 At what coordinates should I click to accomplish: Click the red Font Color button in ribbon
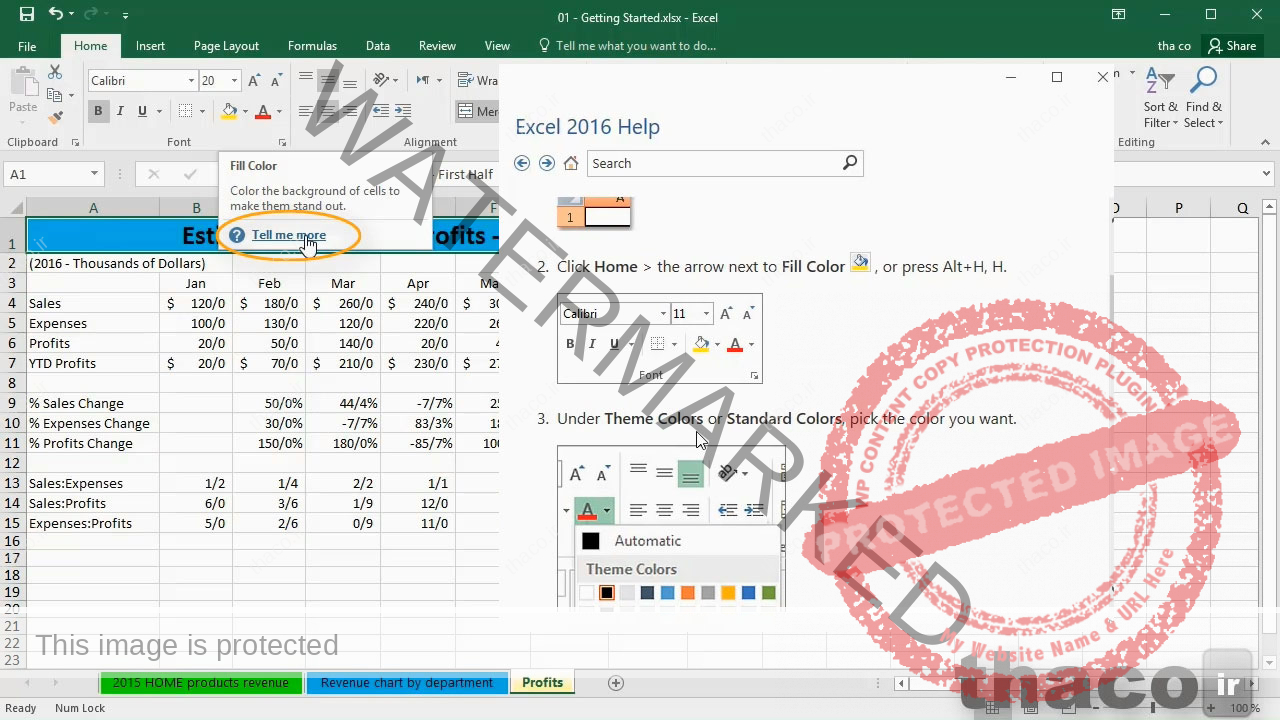coord(263,111)
